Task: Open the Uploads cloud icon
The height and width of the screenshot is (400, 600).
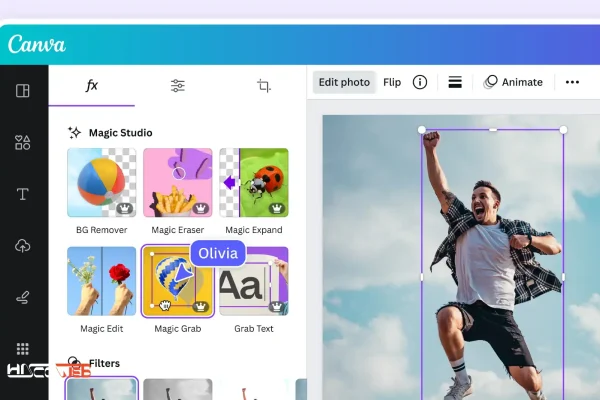Action: (x=23, y=246)
